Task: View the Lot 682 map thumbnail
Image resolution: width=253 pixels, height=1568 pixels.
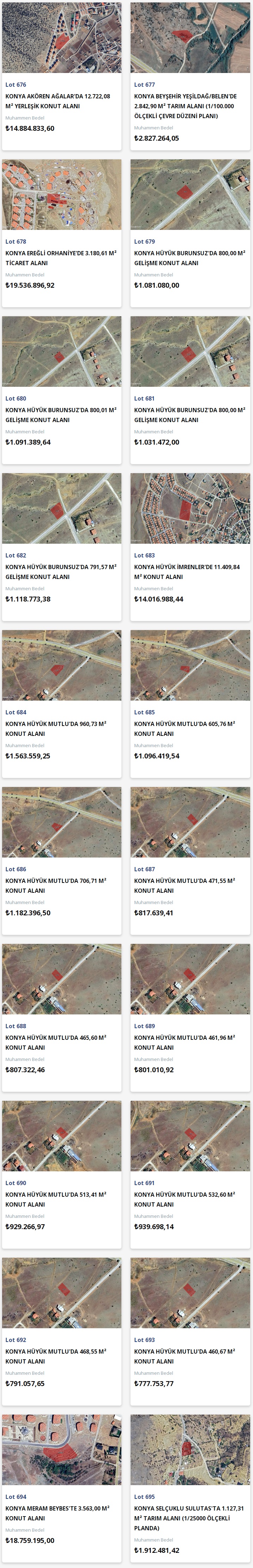Action: pos(61,508)
